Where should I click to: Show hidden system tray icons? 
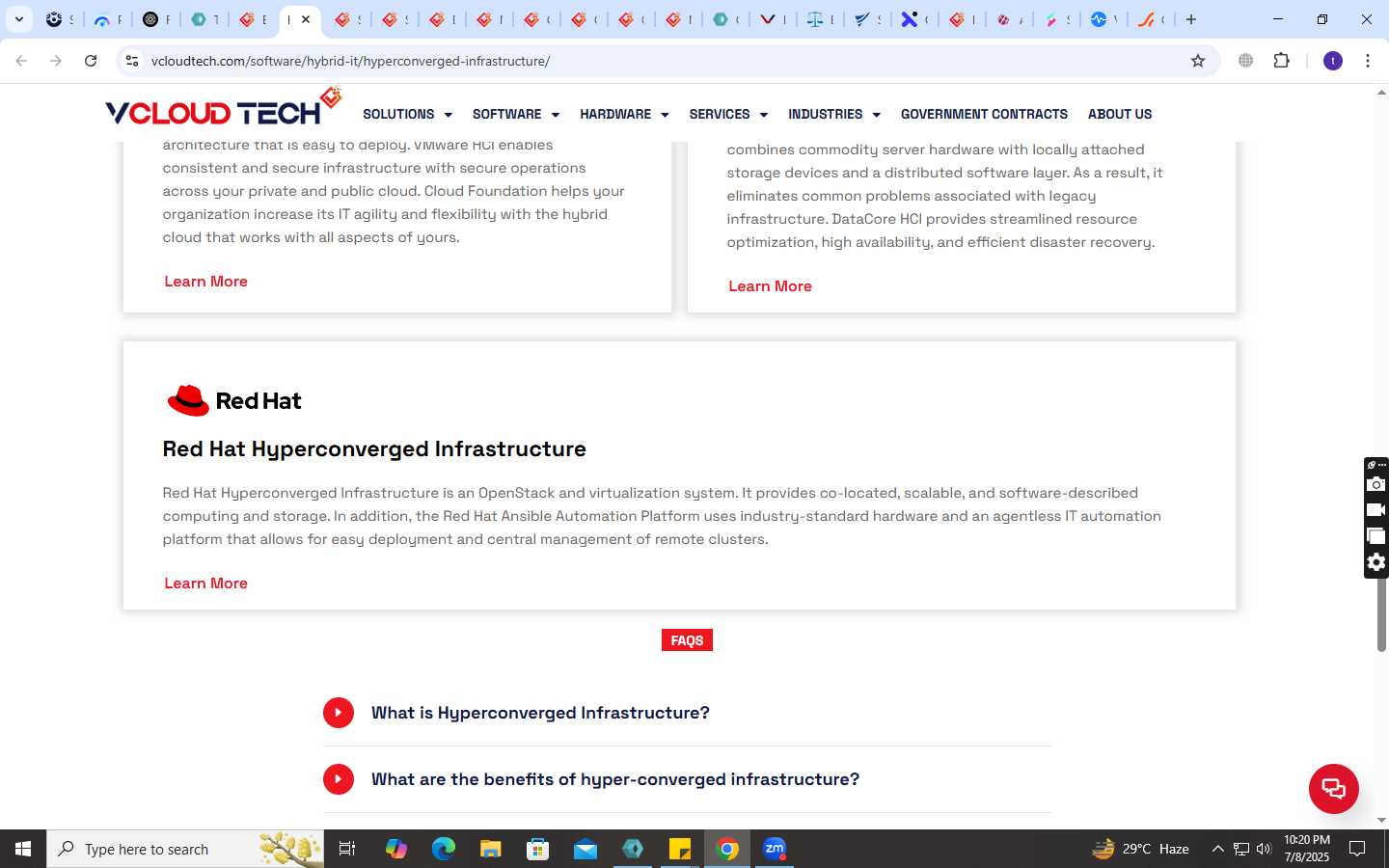1217,849
